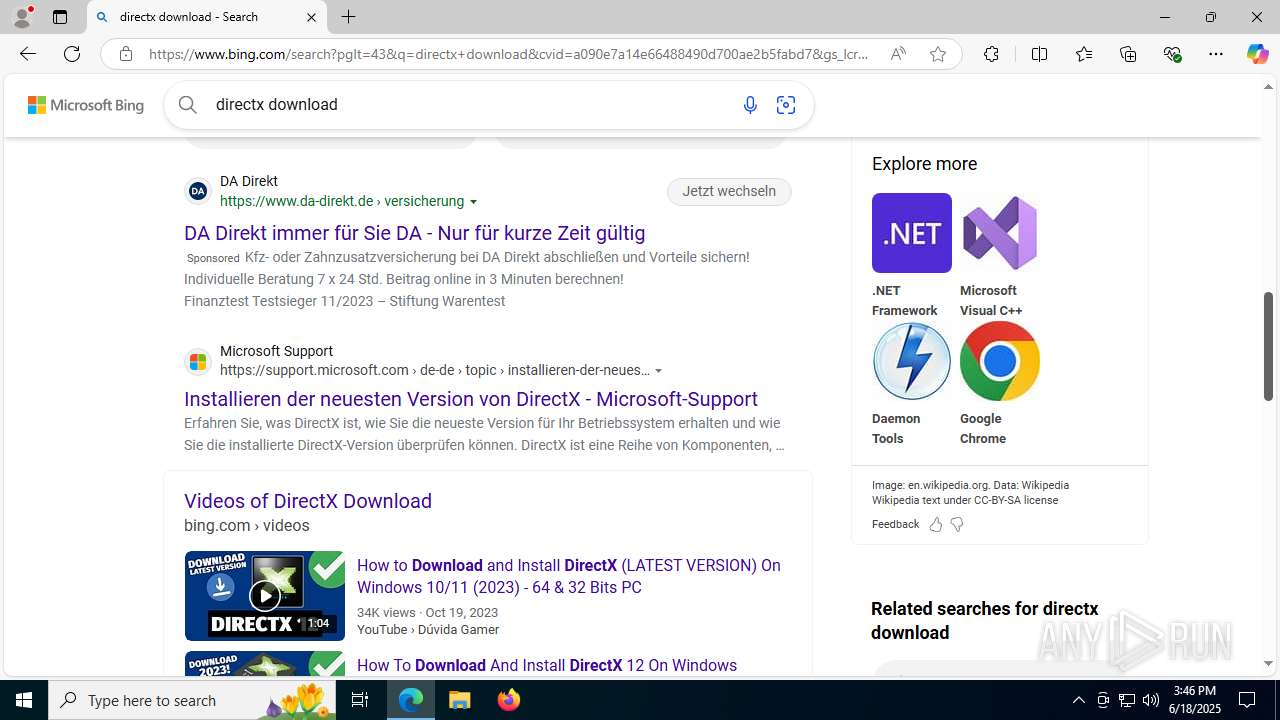1280x720 pixels.
Task: Reload the page with the Refresh icon
Action: coord(72,54)
